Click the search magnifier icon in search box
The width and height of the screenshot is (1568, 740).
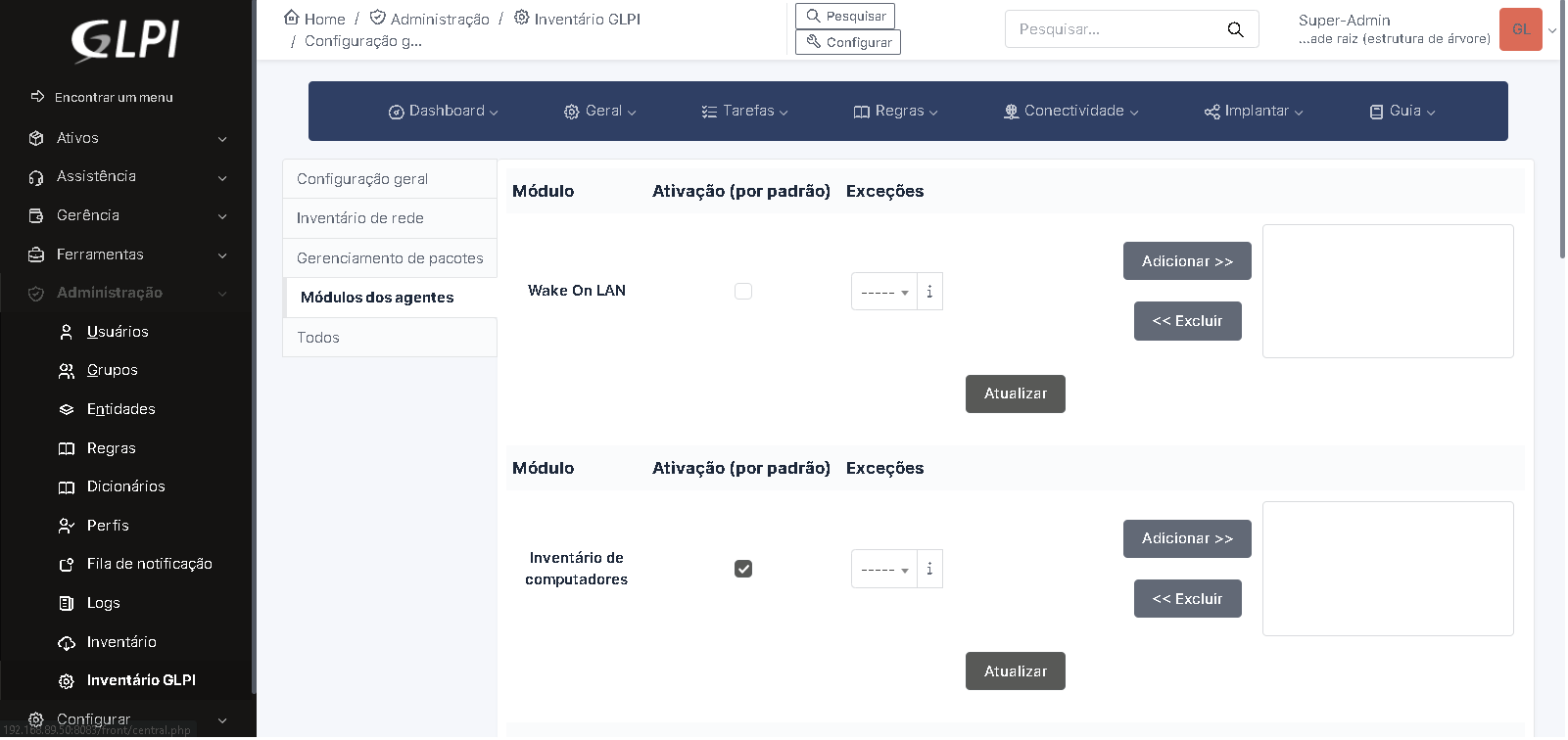click(x=1236, y=29)
